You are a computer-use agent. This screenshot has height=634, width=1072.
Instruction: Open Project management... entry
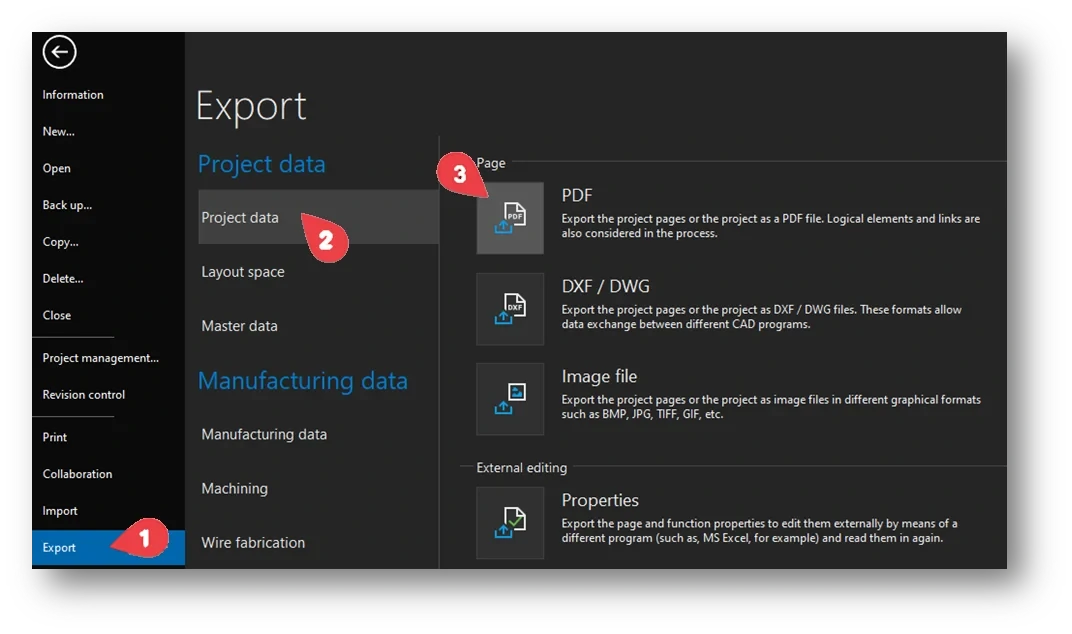(x=100, y=358)
